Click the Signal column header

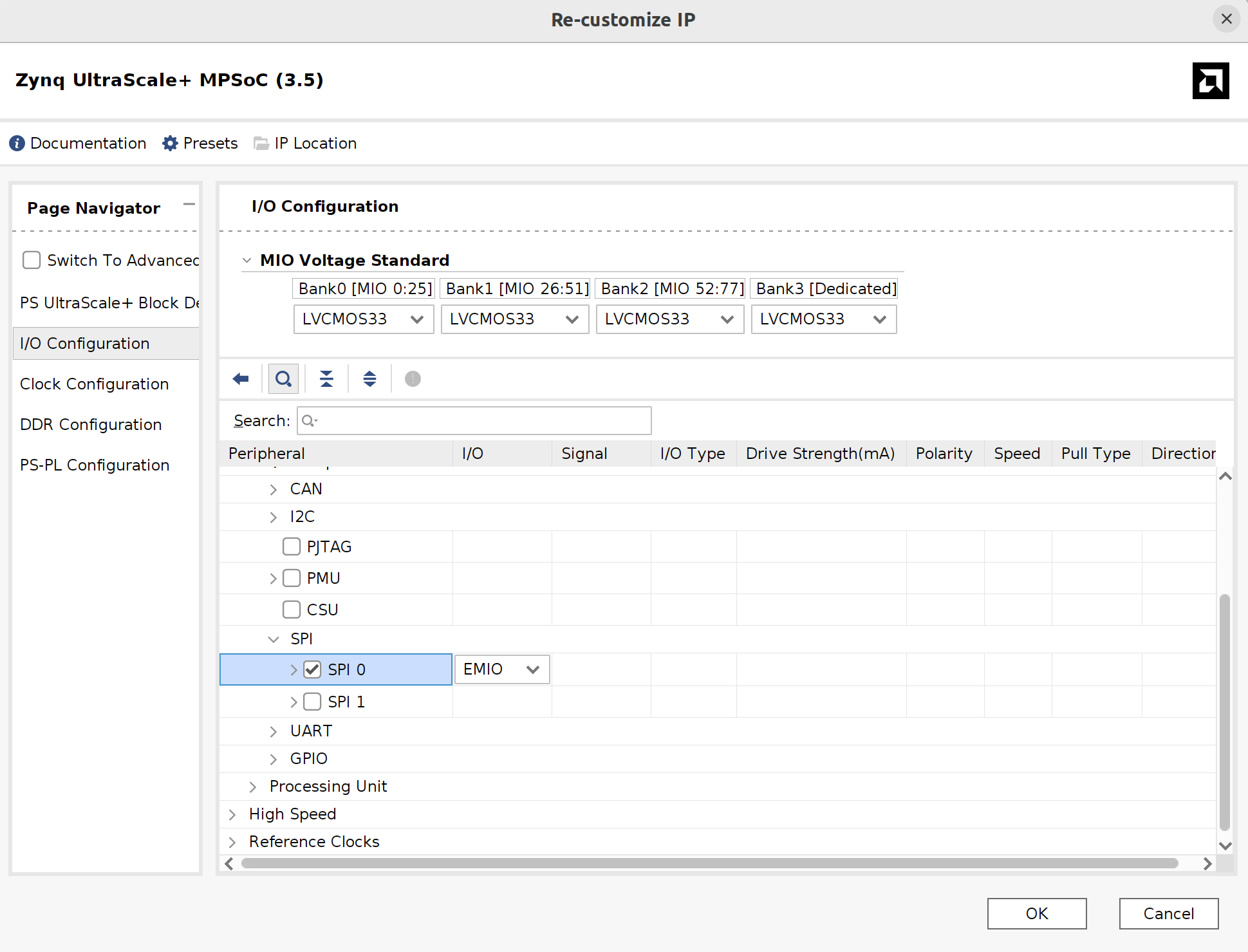[x=601, y=453]
